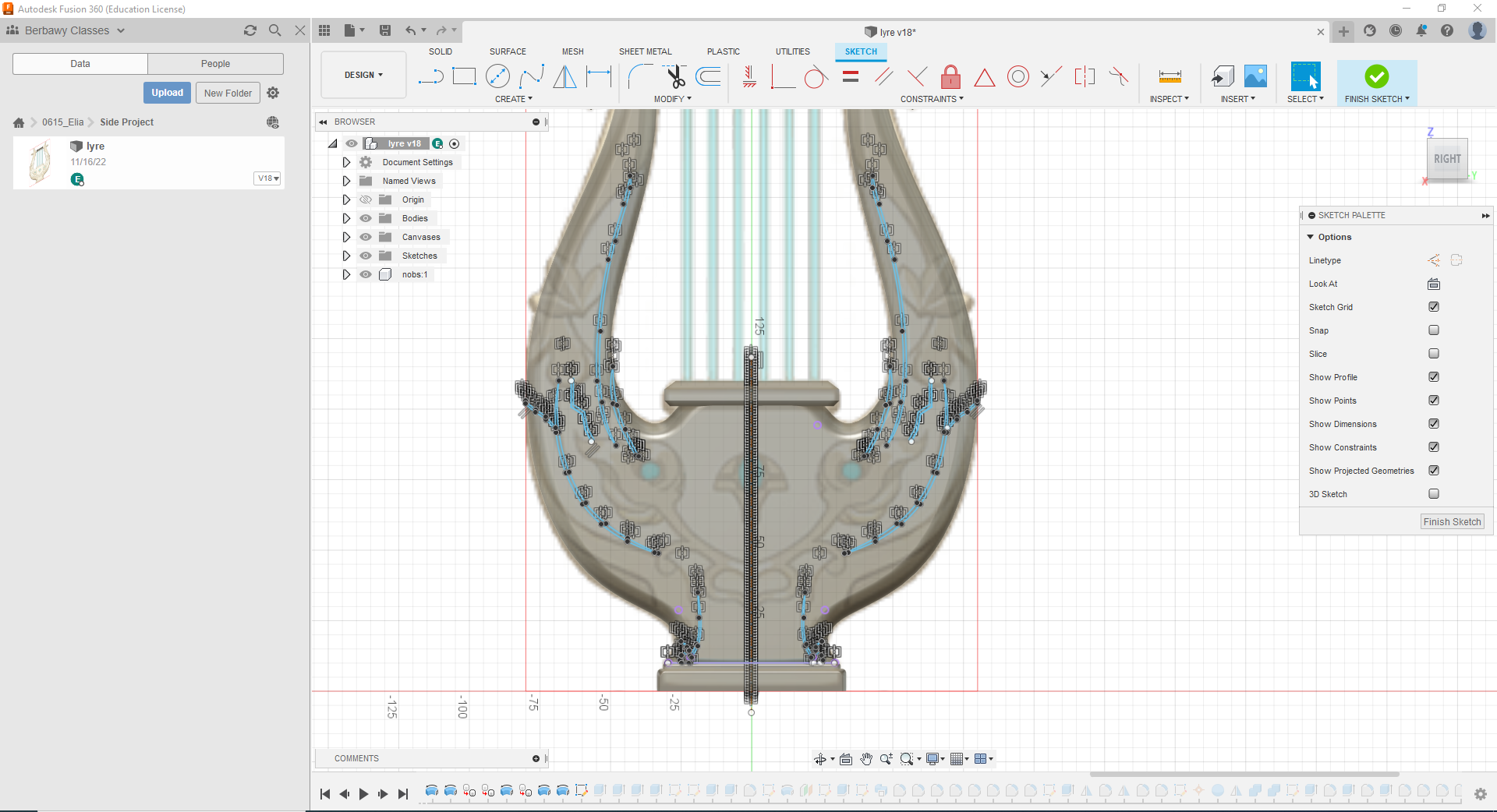Toggle Show Projected Geometries checkbox

point(1434,471)
